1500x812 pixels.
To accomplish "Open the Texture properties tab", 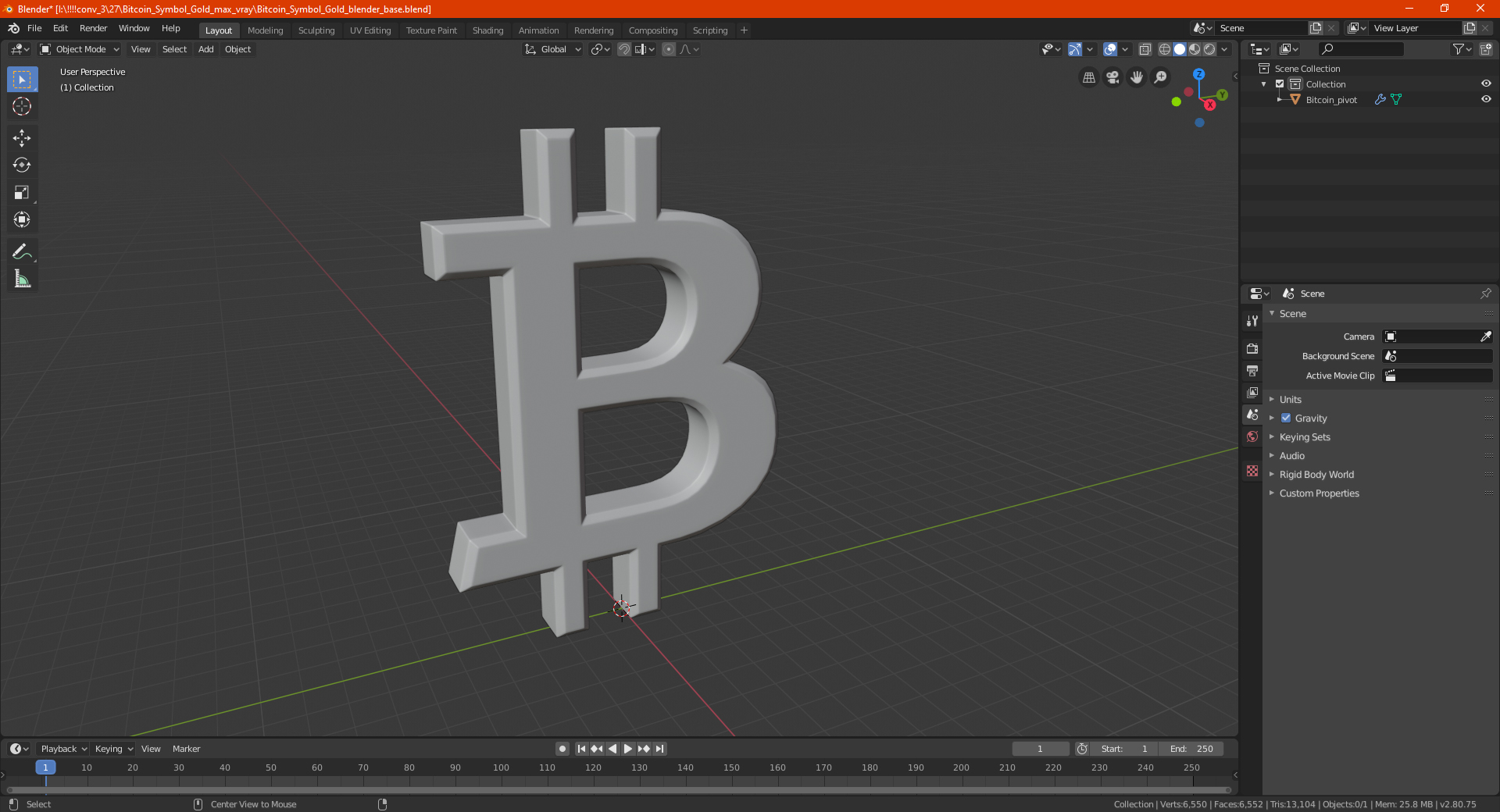I will pyautogui.click(x=1252, y=471).
